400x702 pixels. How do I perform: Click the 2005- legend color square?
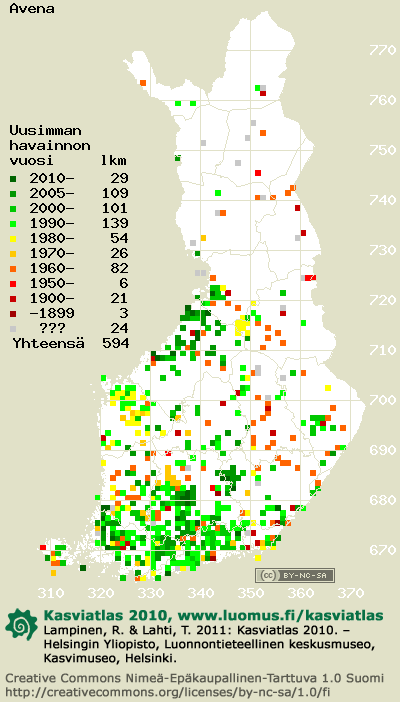(x=14, y=194)
